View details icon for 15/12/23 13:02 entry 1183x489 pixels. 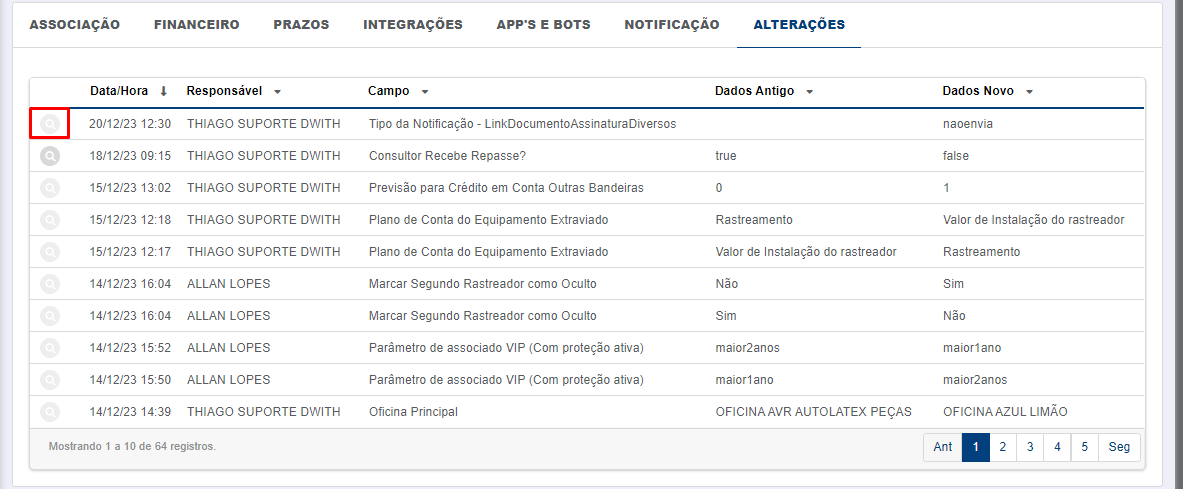(x=49, y=188)
